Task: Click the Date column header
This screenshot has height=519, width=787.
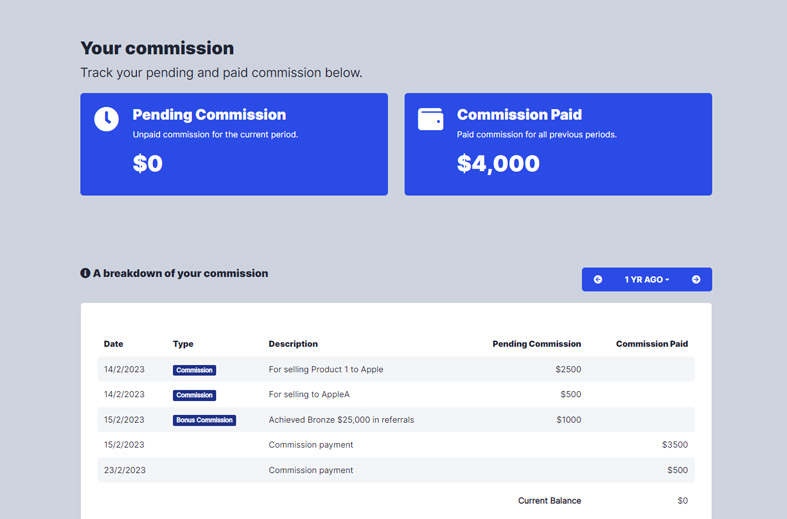Action: (x=114, y=344)
